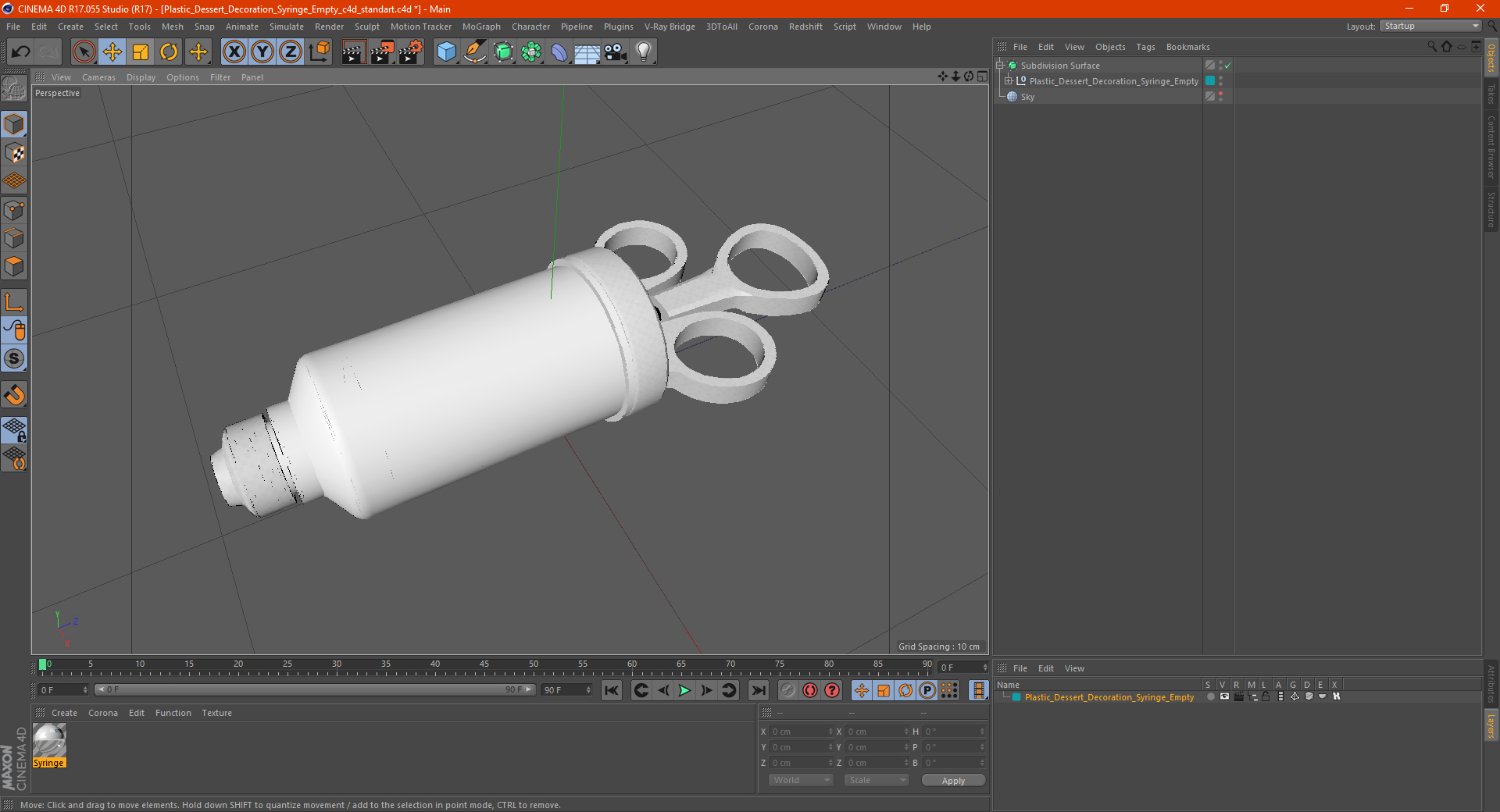Go to start of animation
The image size is (1500, 812).
click(x=612, y=690)
